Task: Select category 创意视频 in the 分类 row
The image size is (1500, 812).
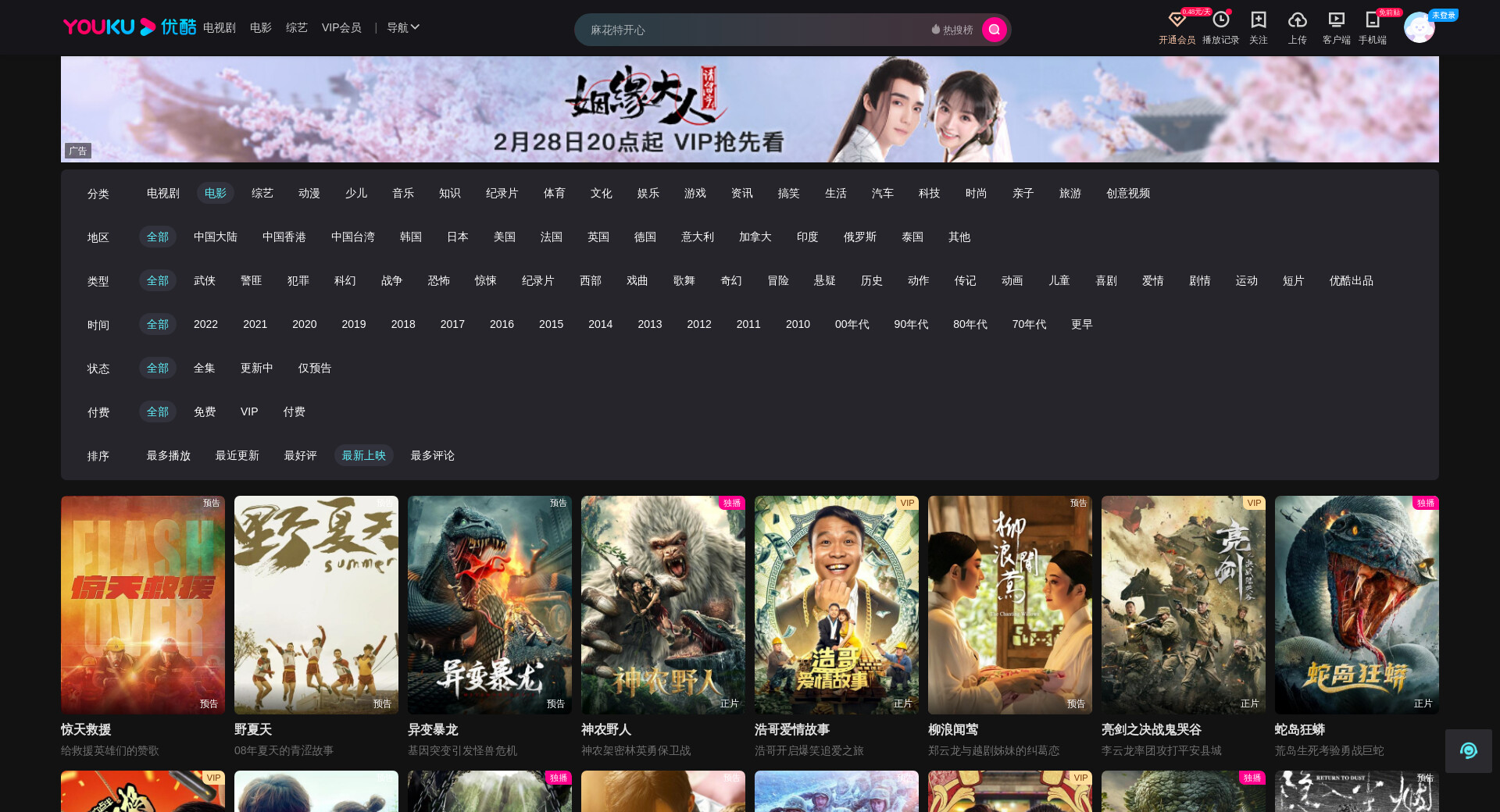Action: (1127, 193)
